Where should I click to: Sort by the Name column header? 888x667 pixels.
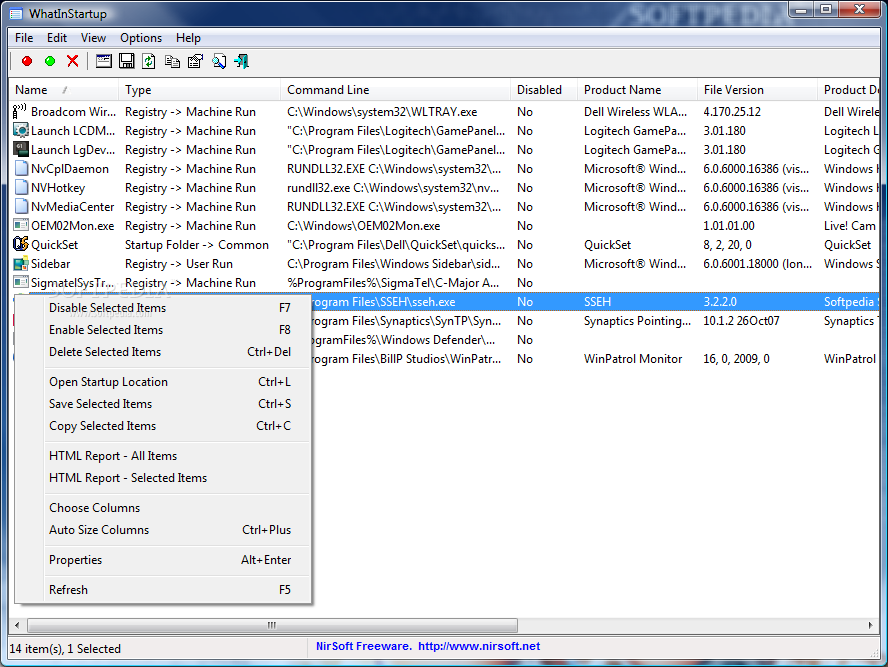coord(64,90)
